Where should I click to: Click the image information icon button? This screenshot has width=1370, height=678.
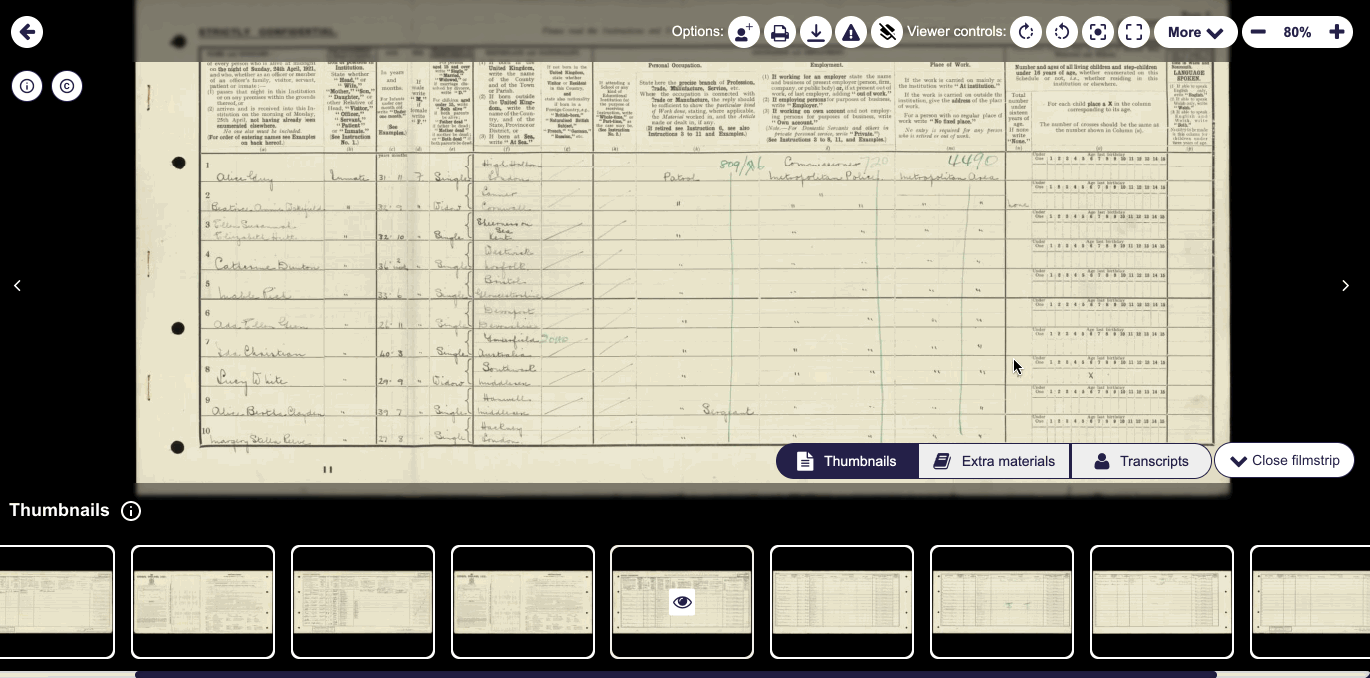pyautogui.click(x=26, y=86)
